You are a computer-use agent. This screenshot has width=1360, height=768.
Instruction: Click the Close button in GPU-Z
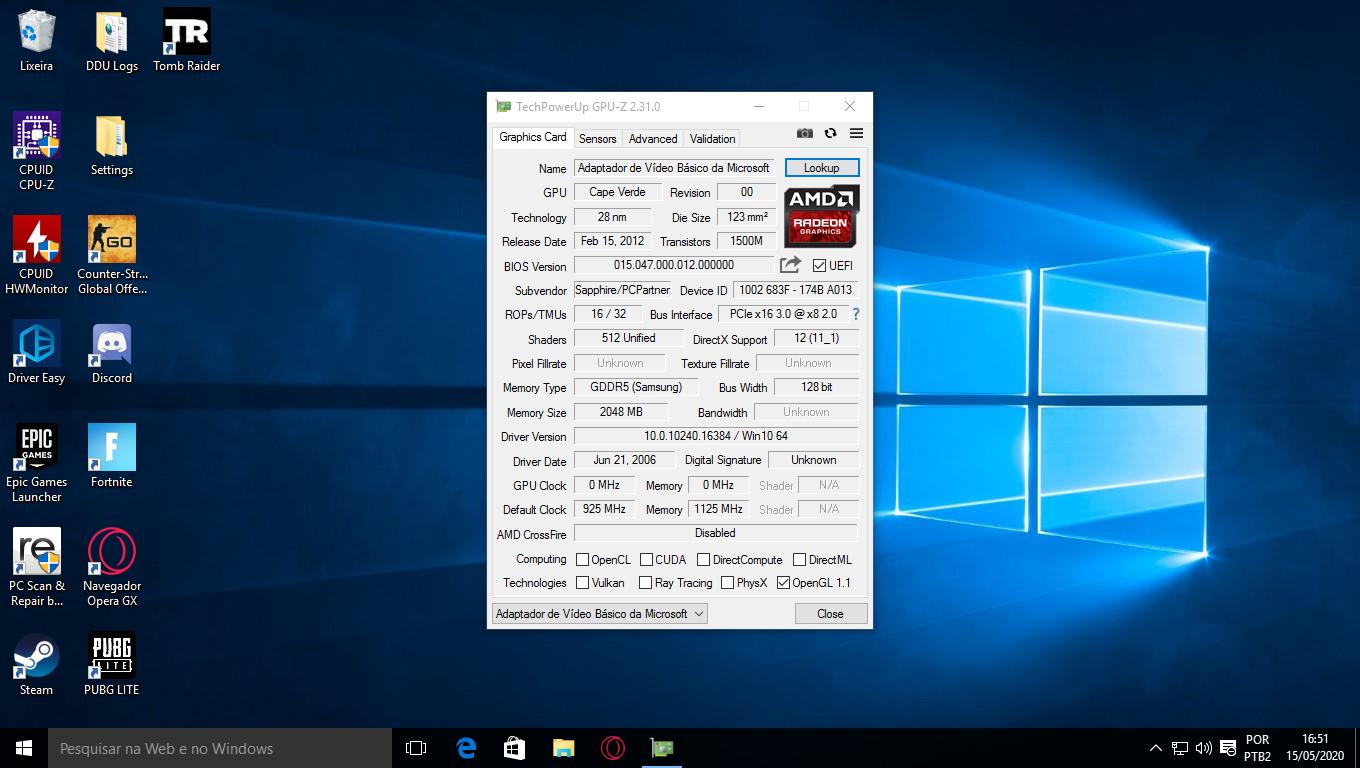coord(830,614)
